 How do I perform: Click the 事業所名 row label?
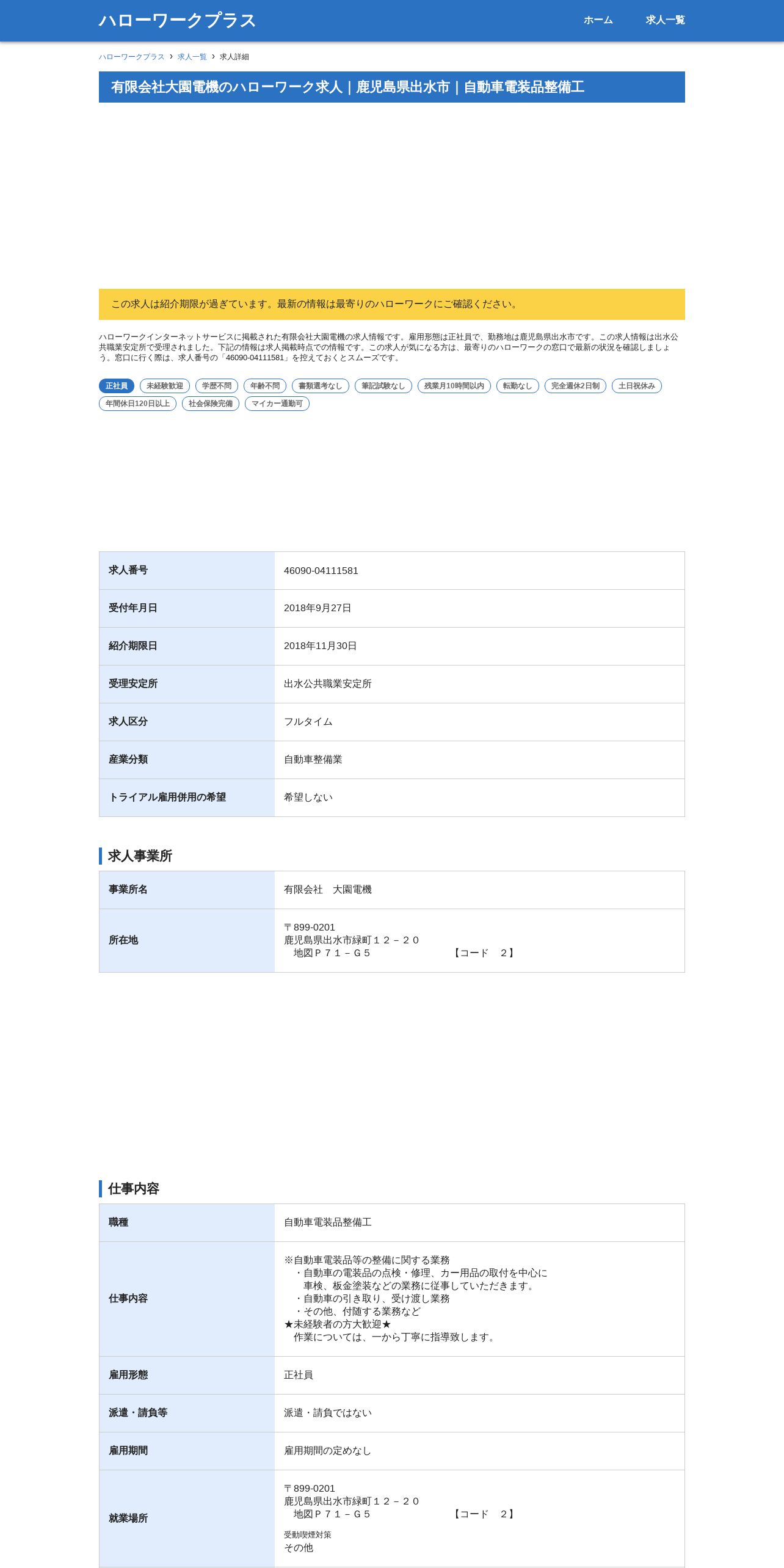(128, 890)
